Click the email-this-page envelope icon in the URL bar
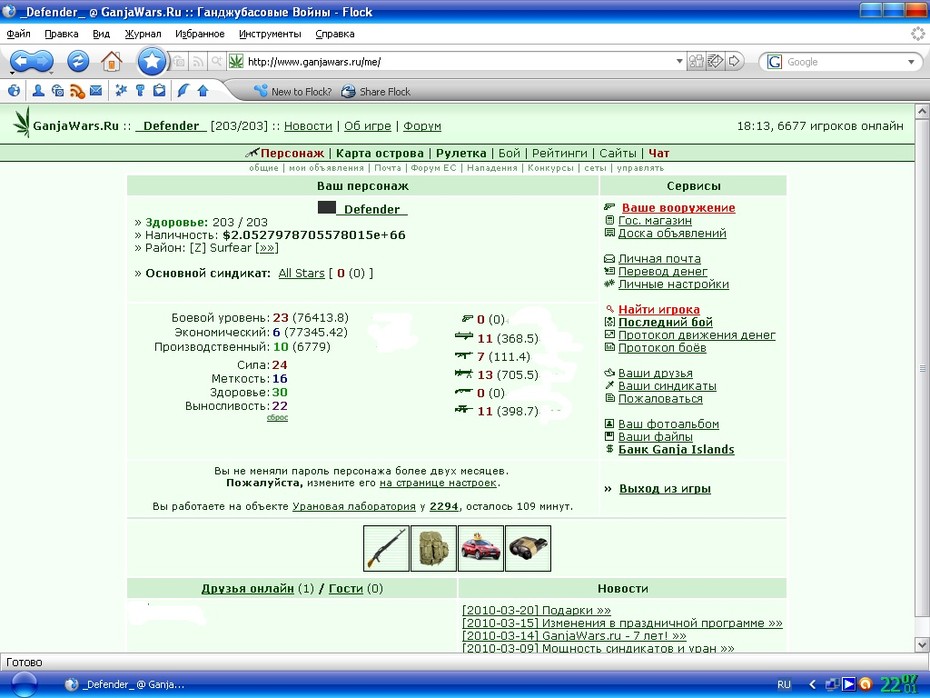930x698 pixels. 716,61
